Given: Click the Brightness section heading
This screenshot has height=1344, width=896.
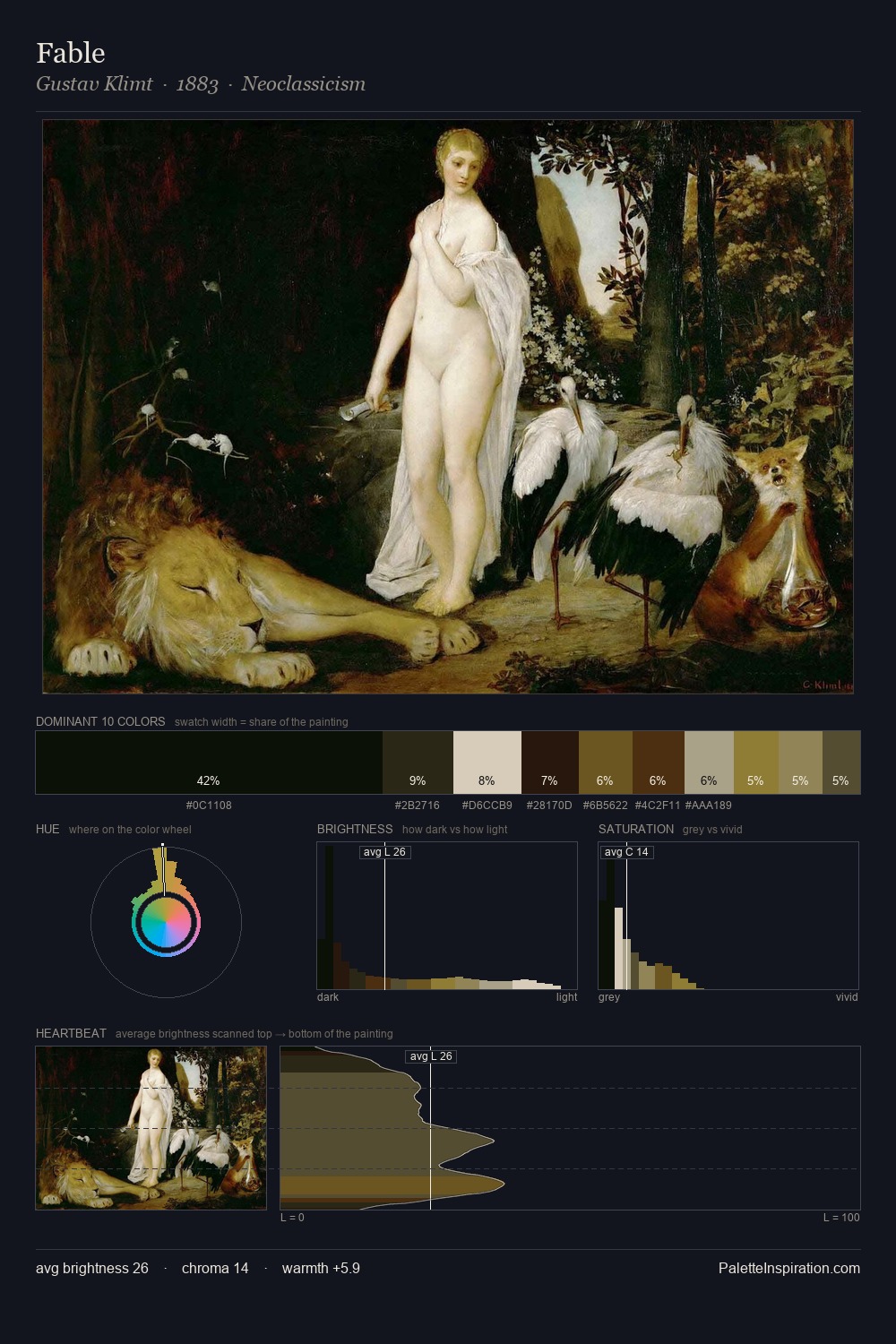Looking at the screenshot, I should coord(355,829).
